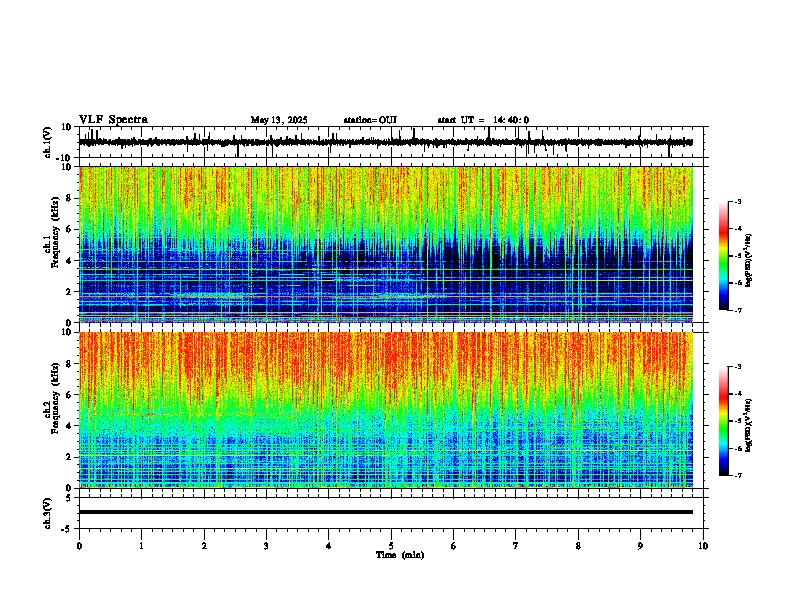Click the "ch.1(V)" waveform axis label
Image resolution: width=792 pixels, height=612 pixels.
(x=48, y=142)
